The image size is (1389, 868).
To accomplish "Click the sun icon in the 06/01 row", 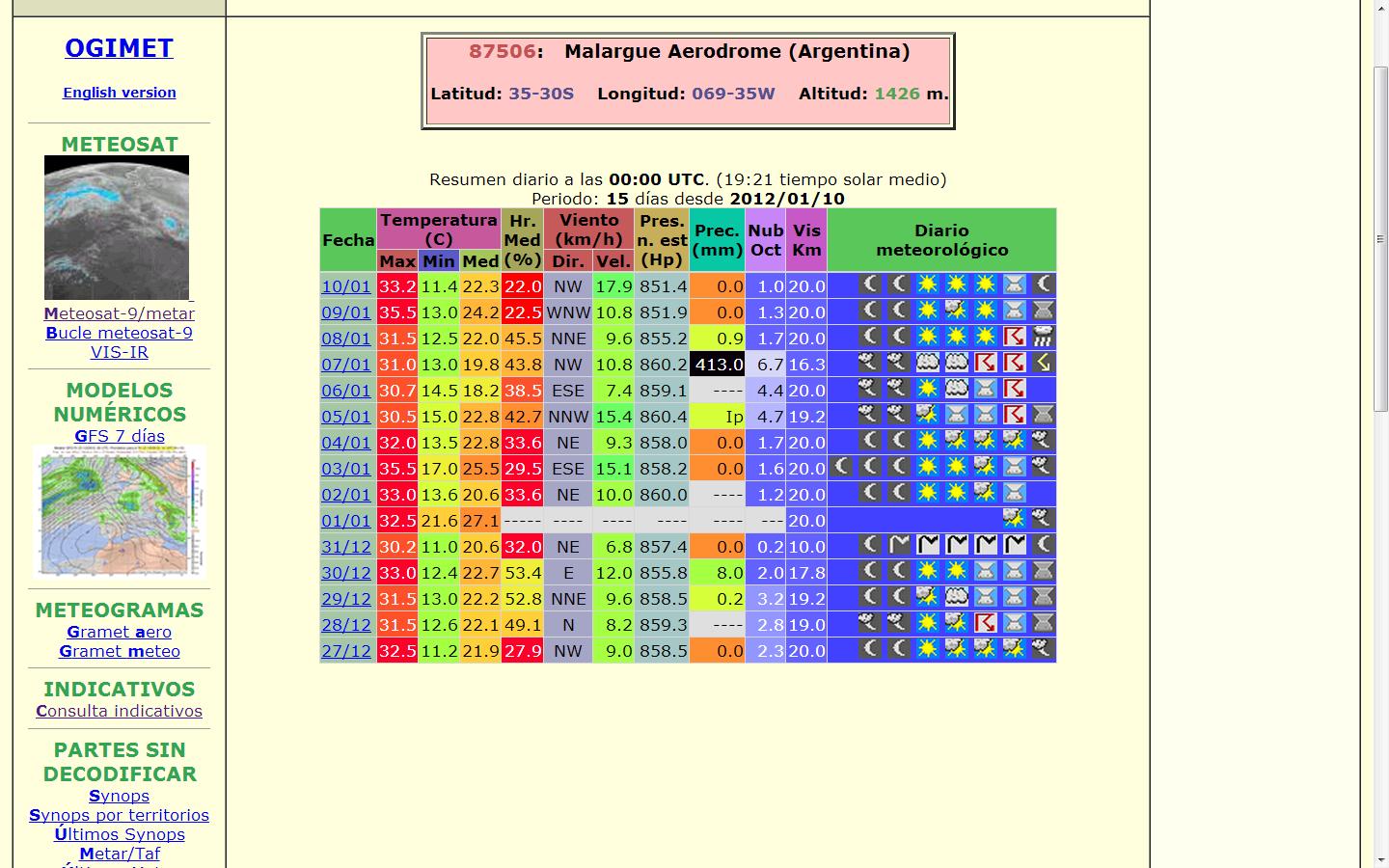I will 927,389.
